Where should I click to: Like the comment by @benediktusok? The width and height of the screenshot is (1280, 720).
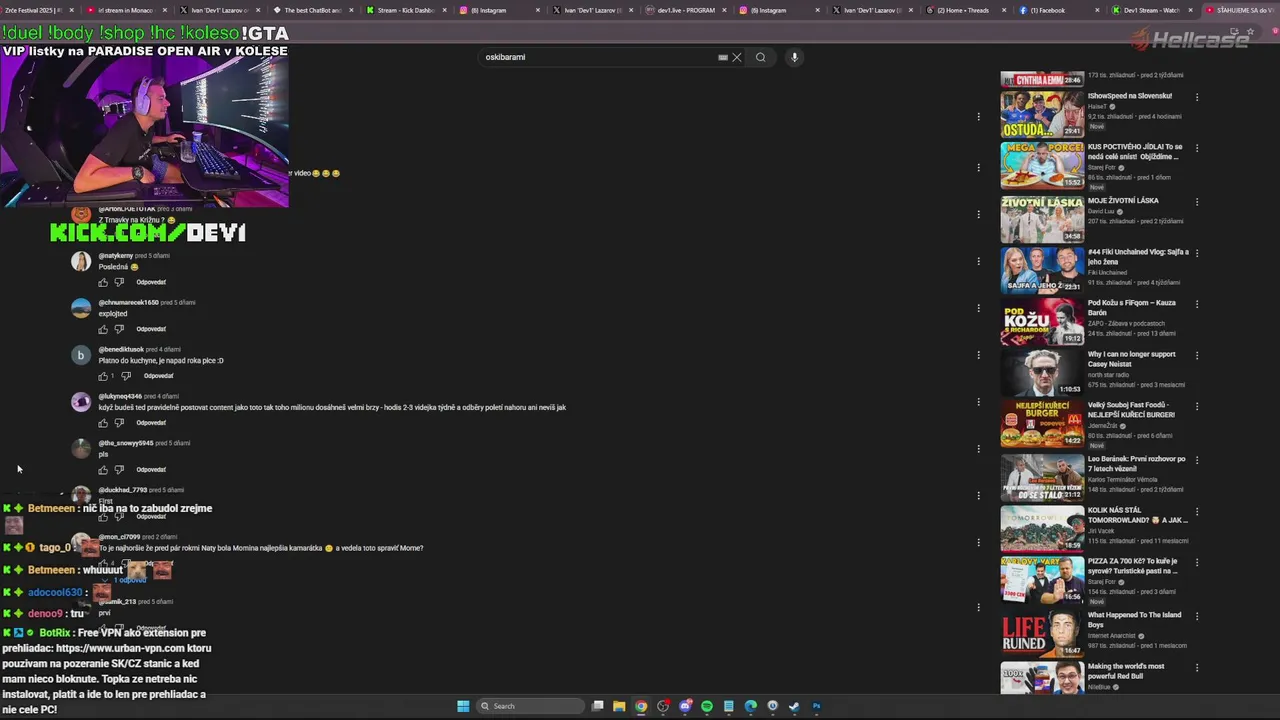coord(102,376)
